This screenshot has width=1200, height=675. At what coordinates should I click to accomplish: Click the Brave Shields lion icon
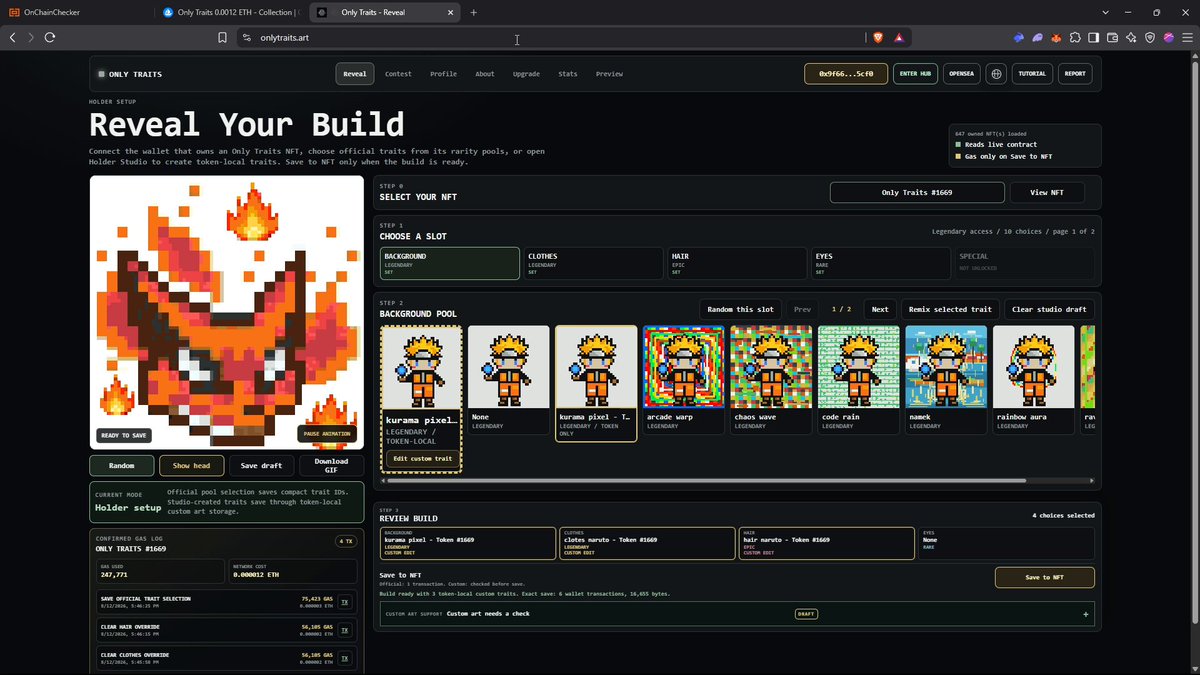click(x=878, y=37)
